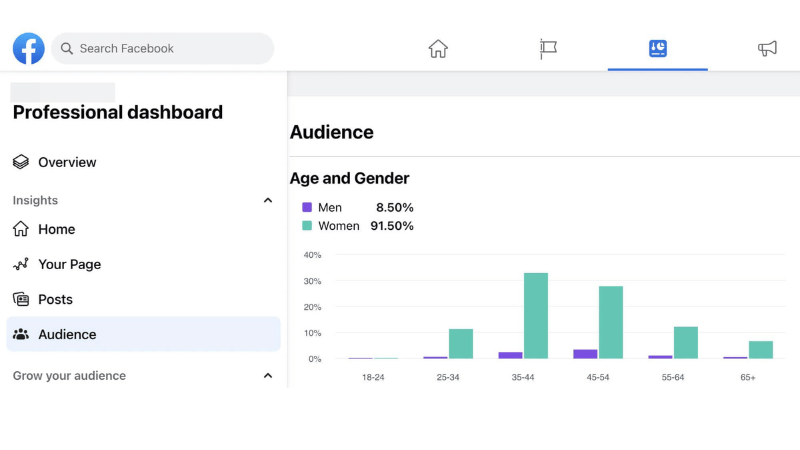Open the Home icon in top navigation
The height and width of the screenshot is (450, 800).
(x=438, y=48)
